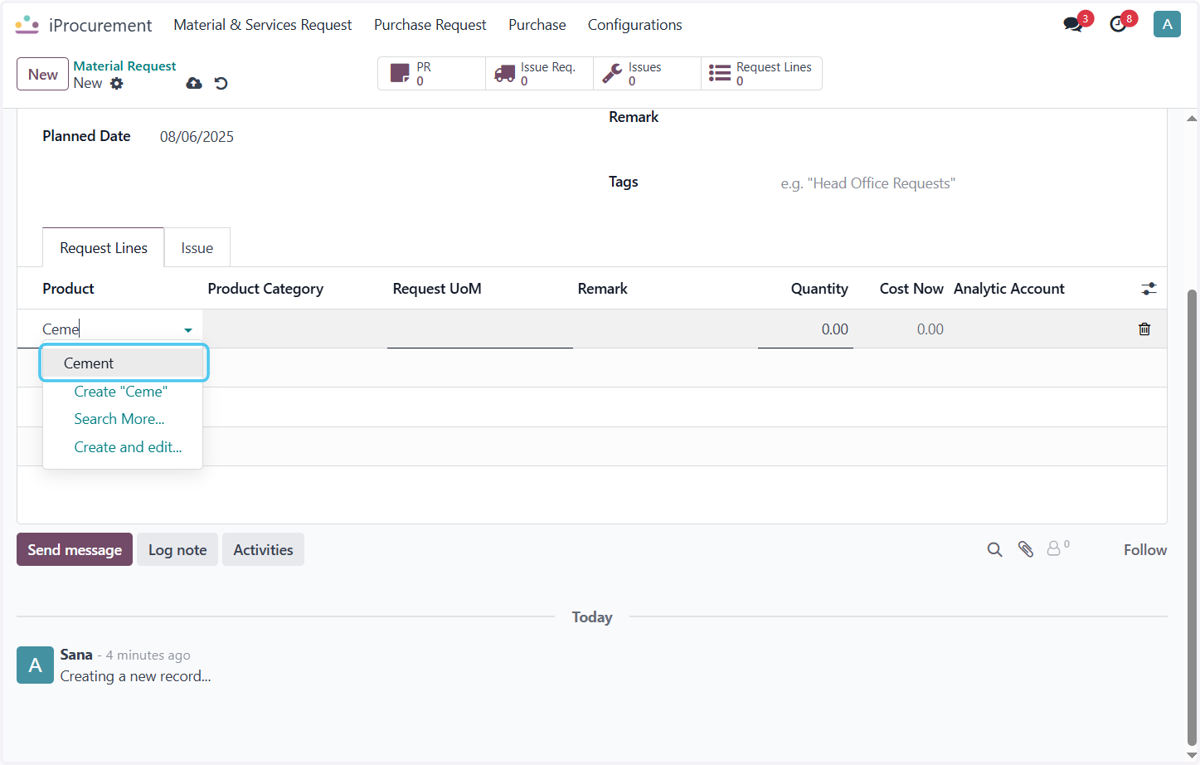Search messages with magnifier icon
This screenshot has width=1200, height=765.
994,550
